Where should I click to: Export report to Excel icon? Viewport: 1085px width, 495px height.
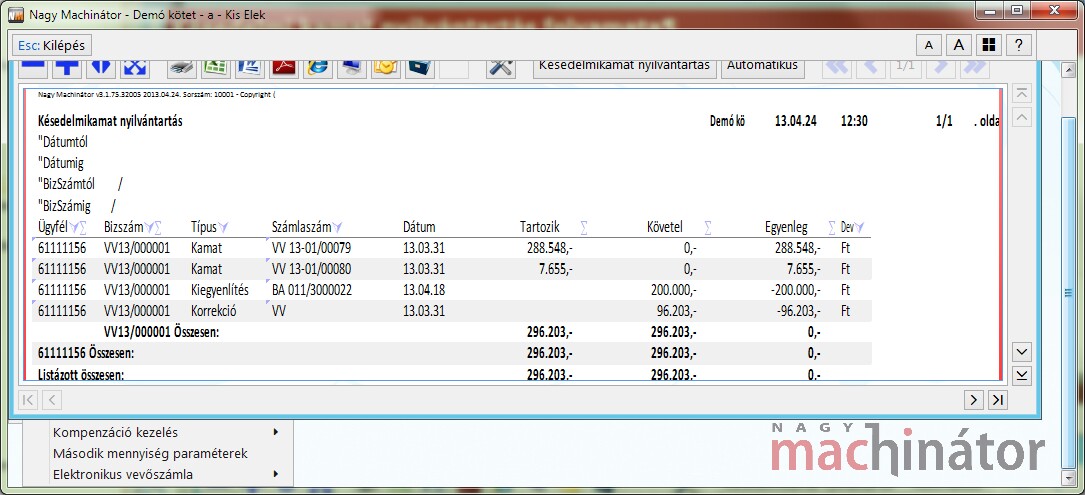(216, 68)
